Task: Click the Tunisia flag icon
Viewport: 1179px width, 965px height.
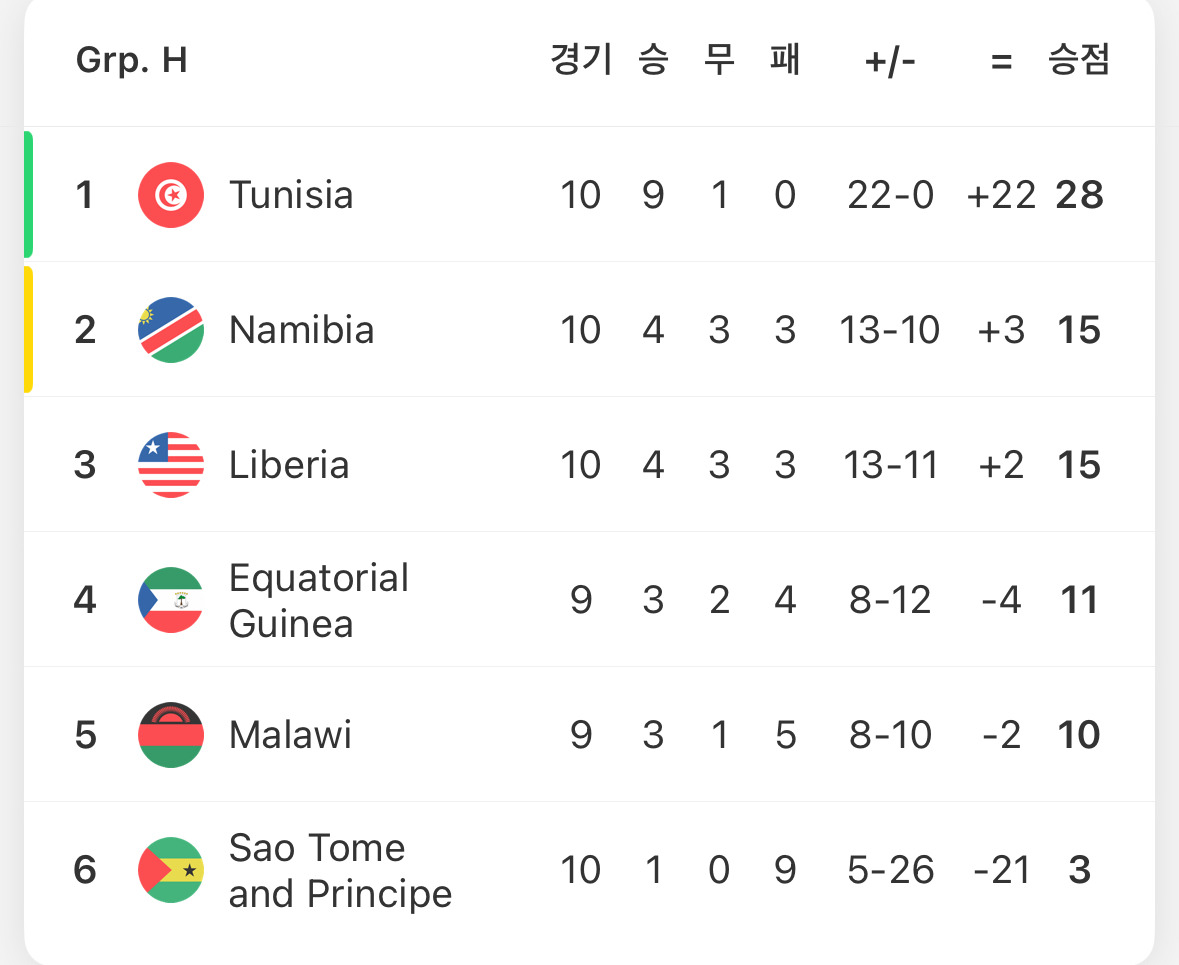Action: coord(171,195)
